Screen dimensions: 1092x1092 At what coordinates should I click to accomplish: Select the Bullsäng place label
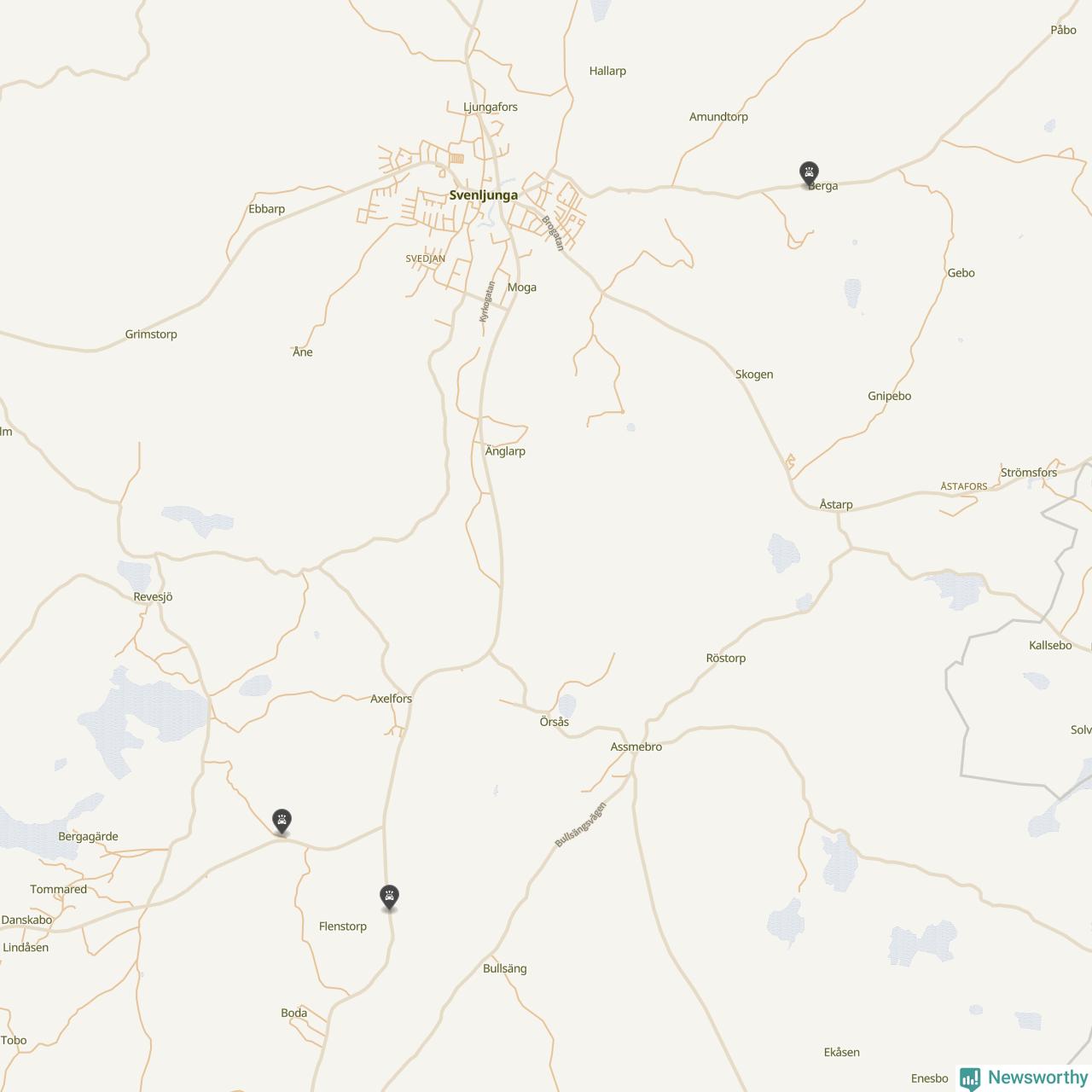click(505, 968)
